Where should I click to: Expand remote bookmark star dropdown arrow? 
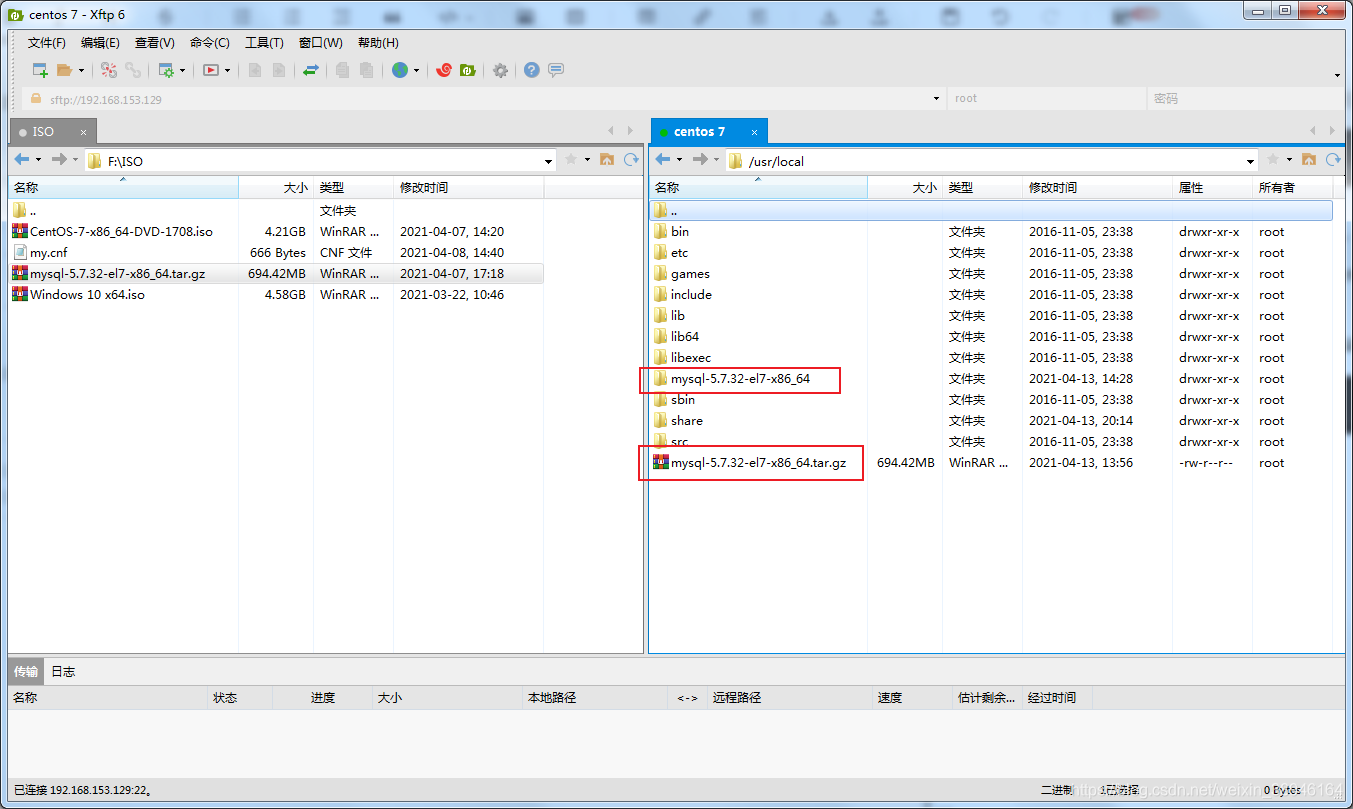point(1289,160)
